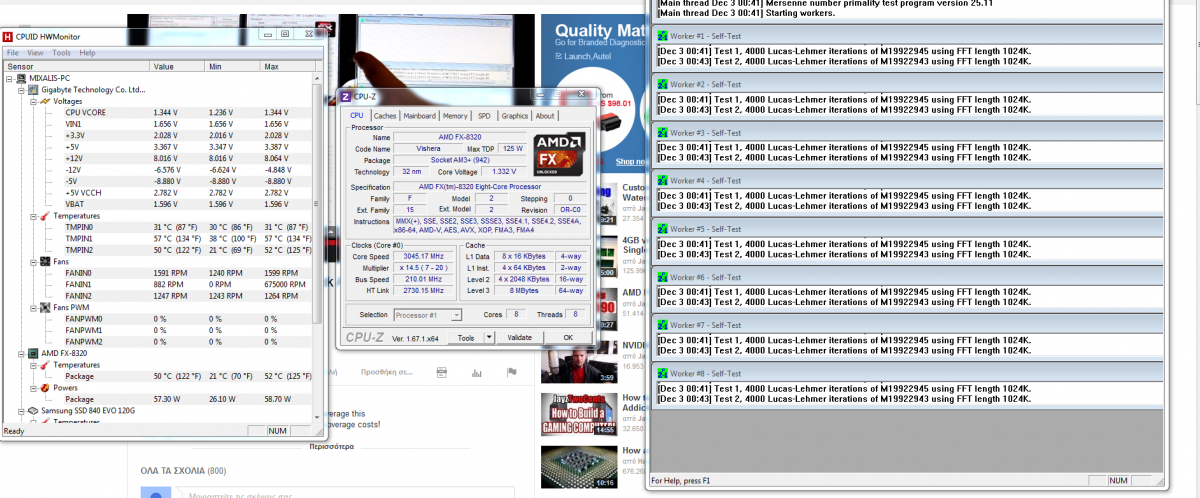Screen dimensions: 1200x498
Task: Click the Worker #2 Self-Test window icon
Action: click(661, 84)
